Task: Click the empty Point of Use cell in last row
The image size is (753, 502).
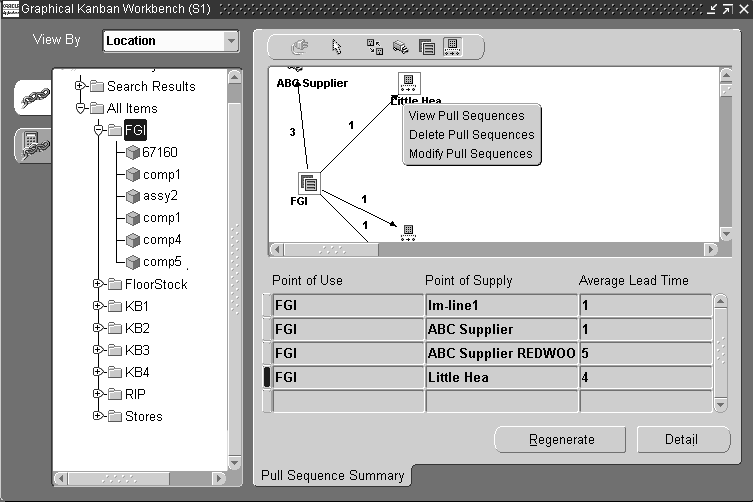Action: click(348, 402)
